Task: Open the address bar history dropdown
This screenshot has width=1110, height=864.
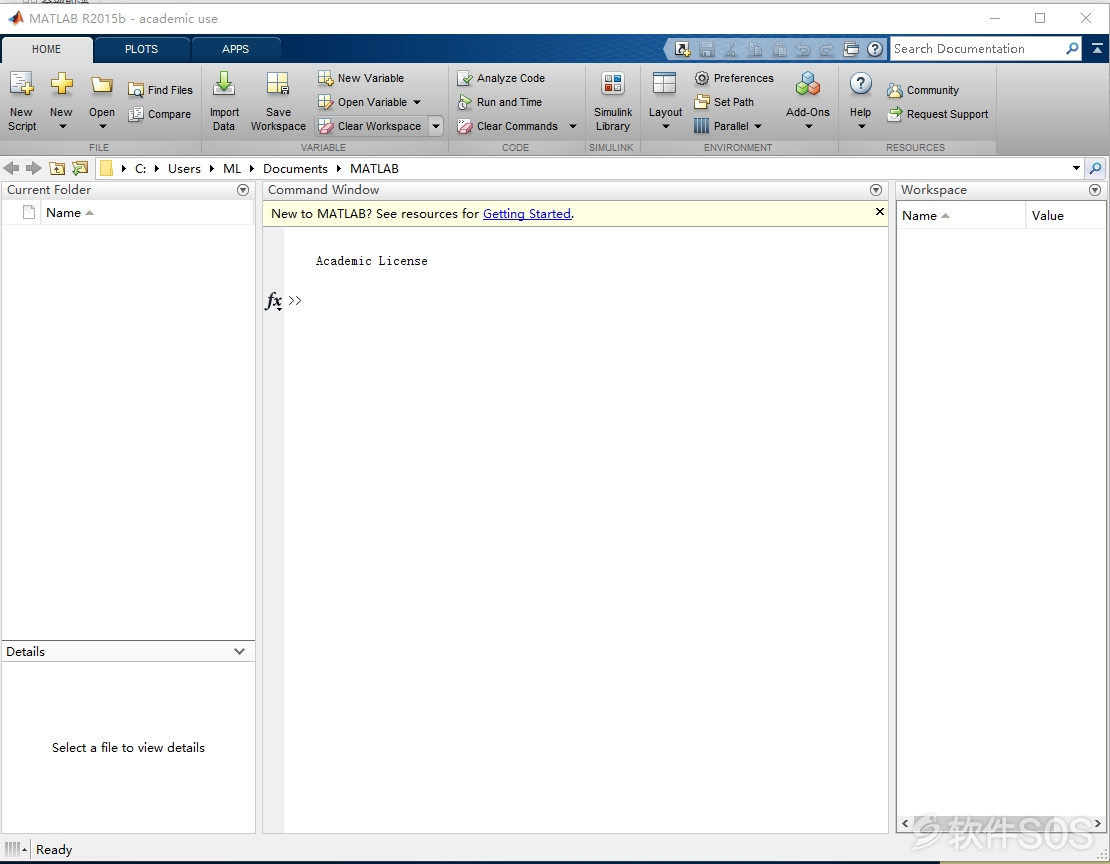Action: click(1076, 168)
